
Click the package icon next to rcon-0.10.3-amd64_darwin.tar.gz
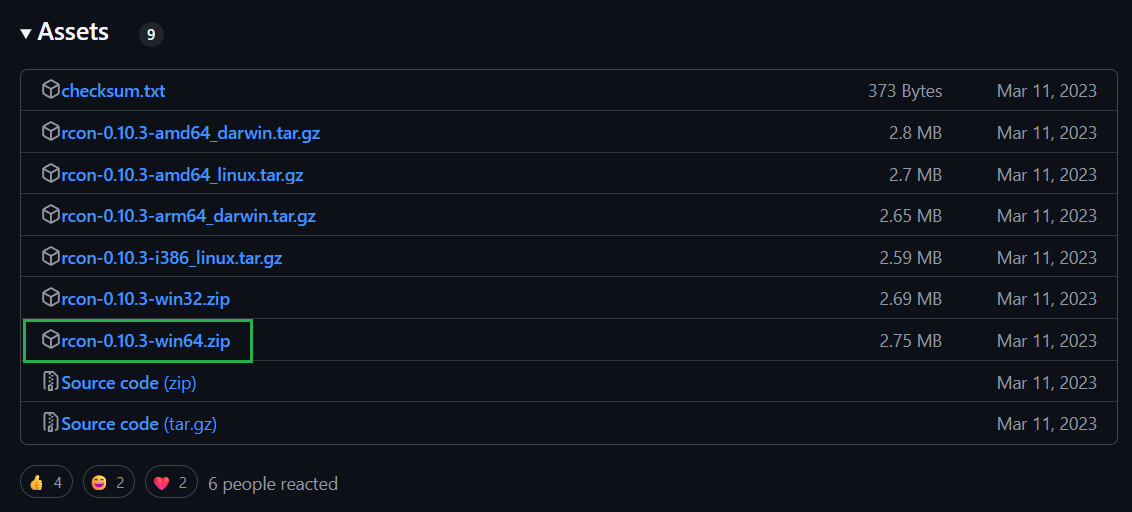click(x=51, y=131)
